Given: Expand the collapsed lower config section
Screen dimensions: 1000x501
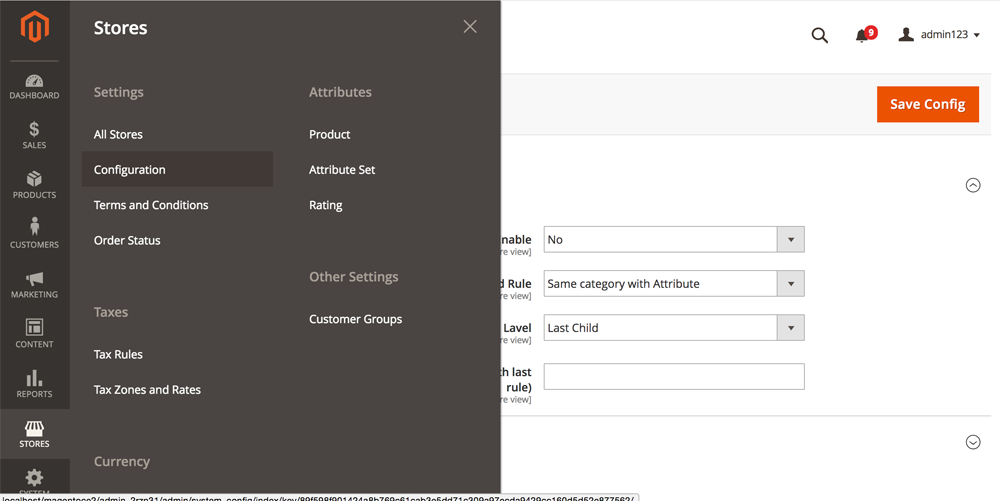Looking at the screenshot, I should pyautogui.click(x=973, y=442).
